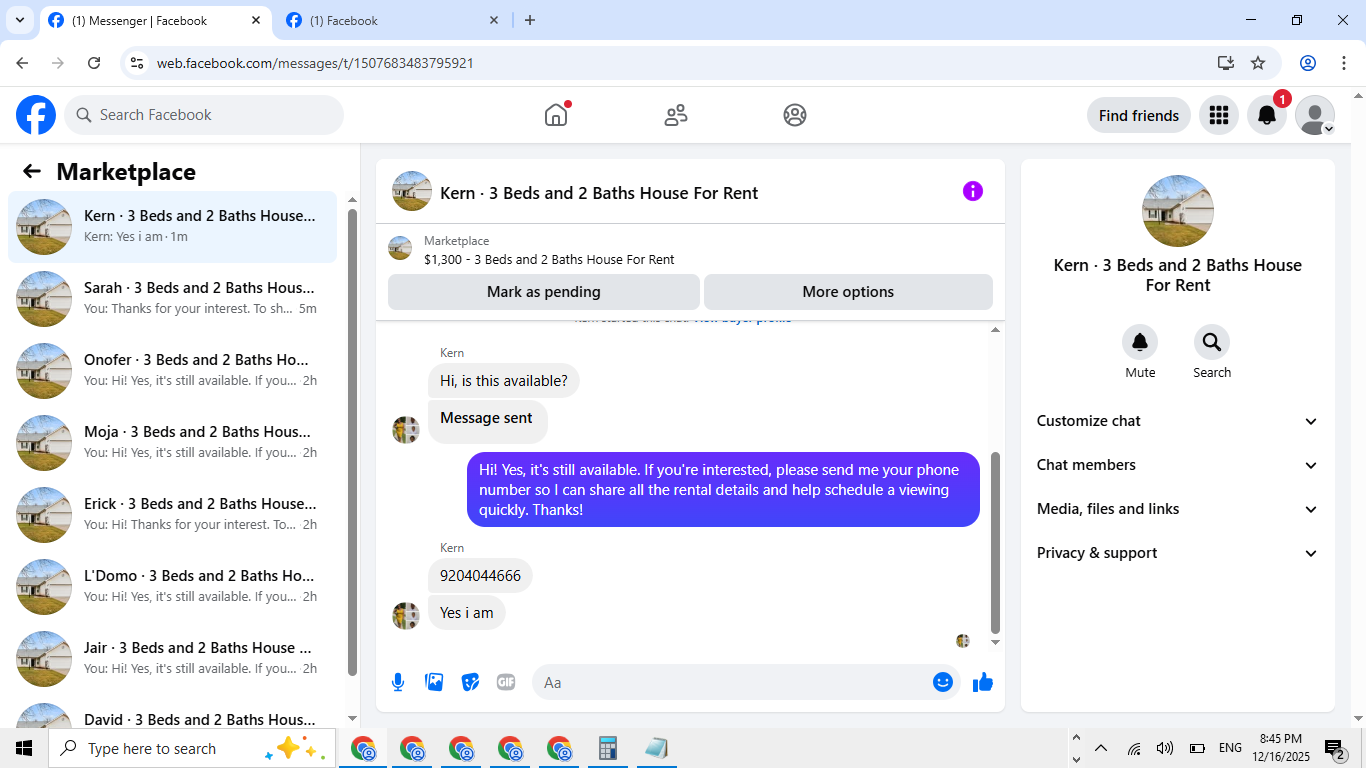The width and height of the screenshot is (1366, 768).
Task: Open a new browser tab
Action: (530, 20)
